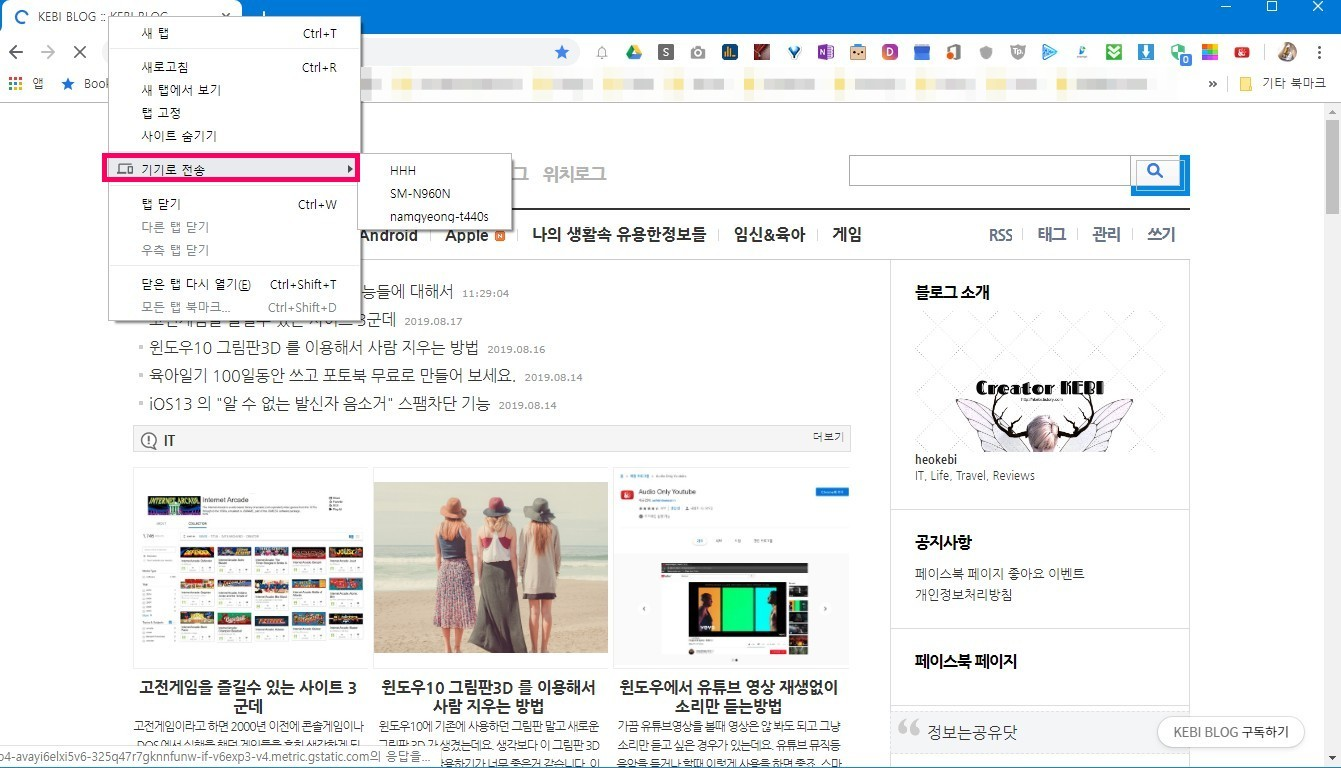Click the bookmark star icon
Screen dimensions: 1341x768
(x=562, y=52)
